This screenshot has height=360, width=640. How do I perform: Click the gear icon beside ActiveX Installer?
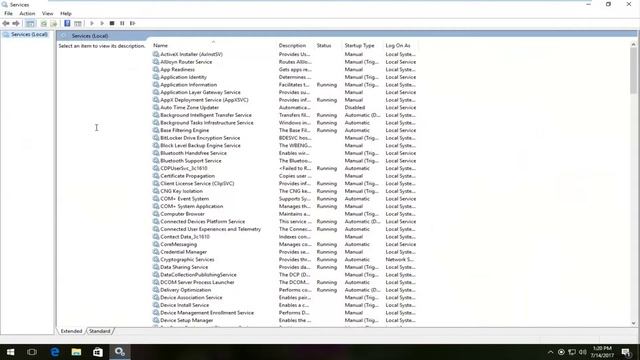pos(156,54)
